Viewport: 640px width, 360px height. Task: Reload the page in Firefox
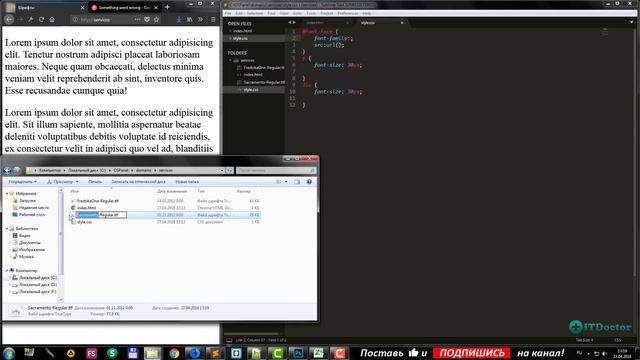click(x=41, y=19)
